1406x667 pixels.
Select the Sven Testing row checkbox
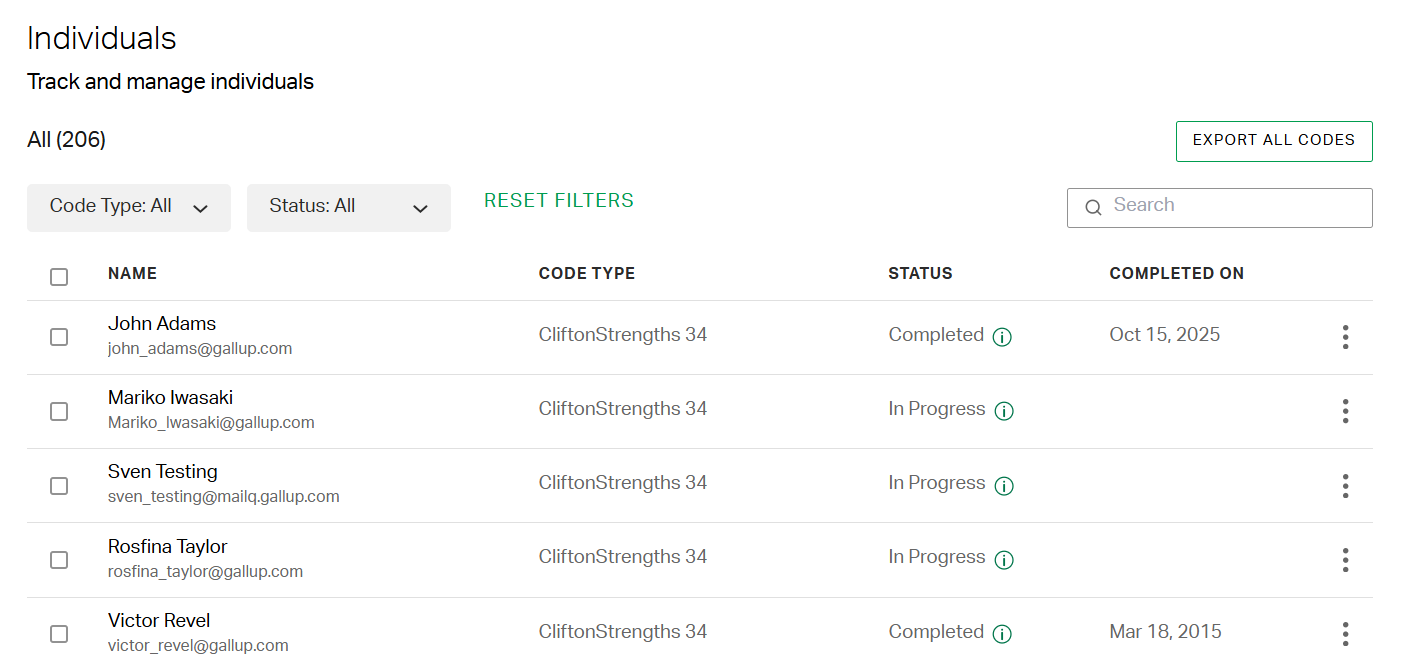(59, 486)
